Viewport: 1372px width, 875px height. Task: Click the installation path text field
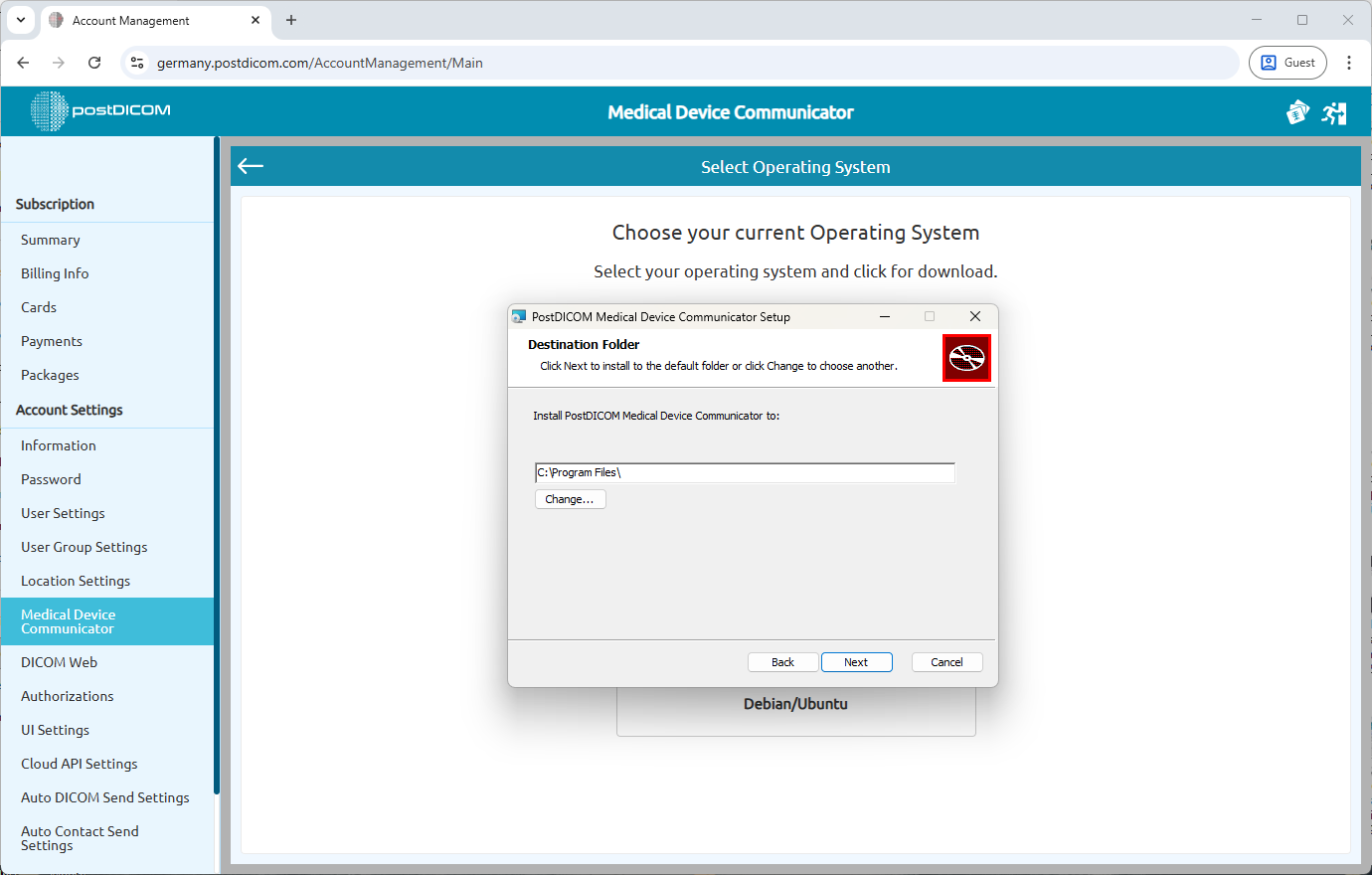click(x=744, y=472)
